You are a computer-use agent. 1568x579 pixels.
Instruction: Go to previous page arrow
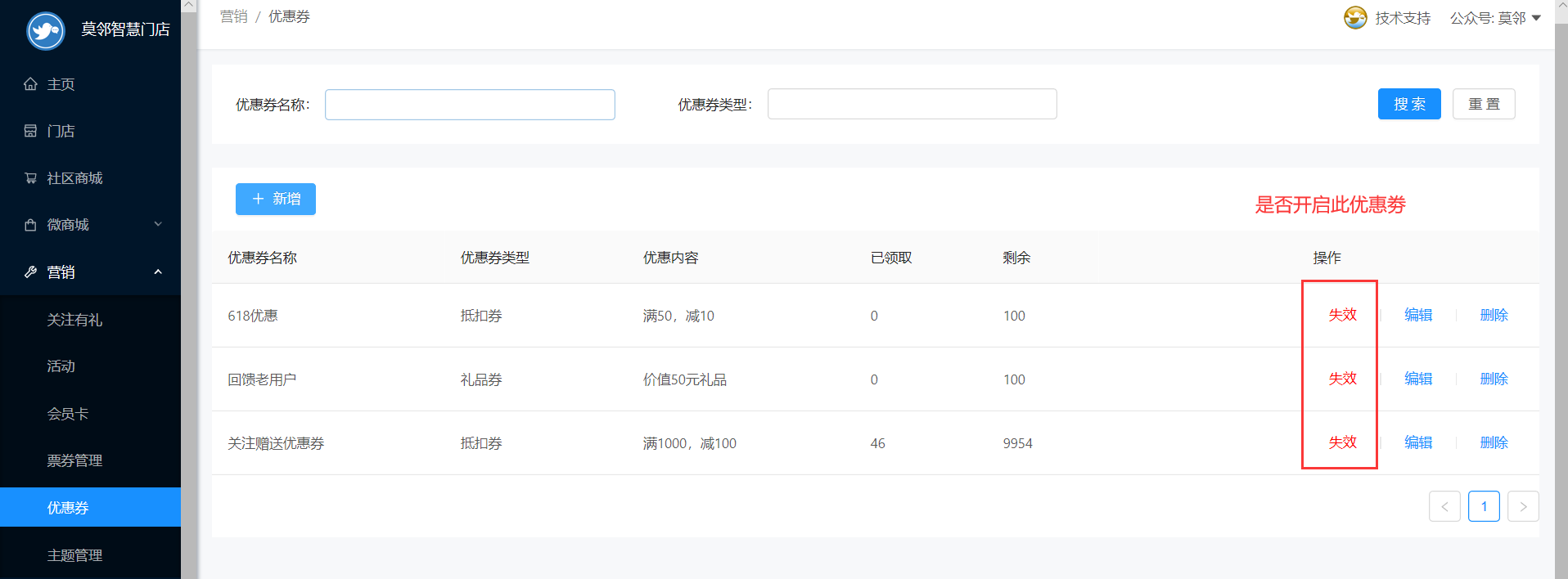tap(1444, 506)
